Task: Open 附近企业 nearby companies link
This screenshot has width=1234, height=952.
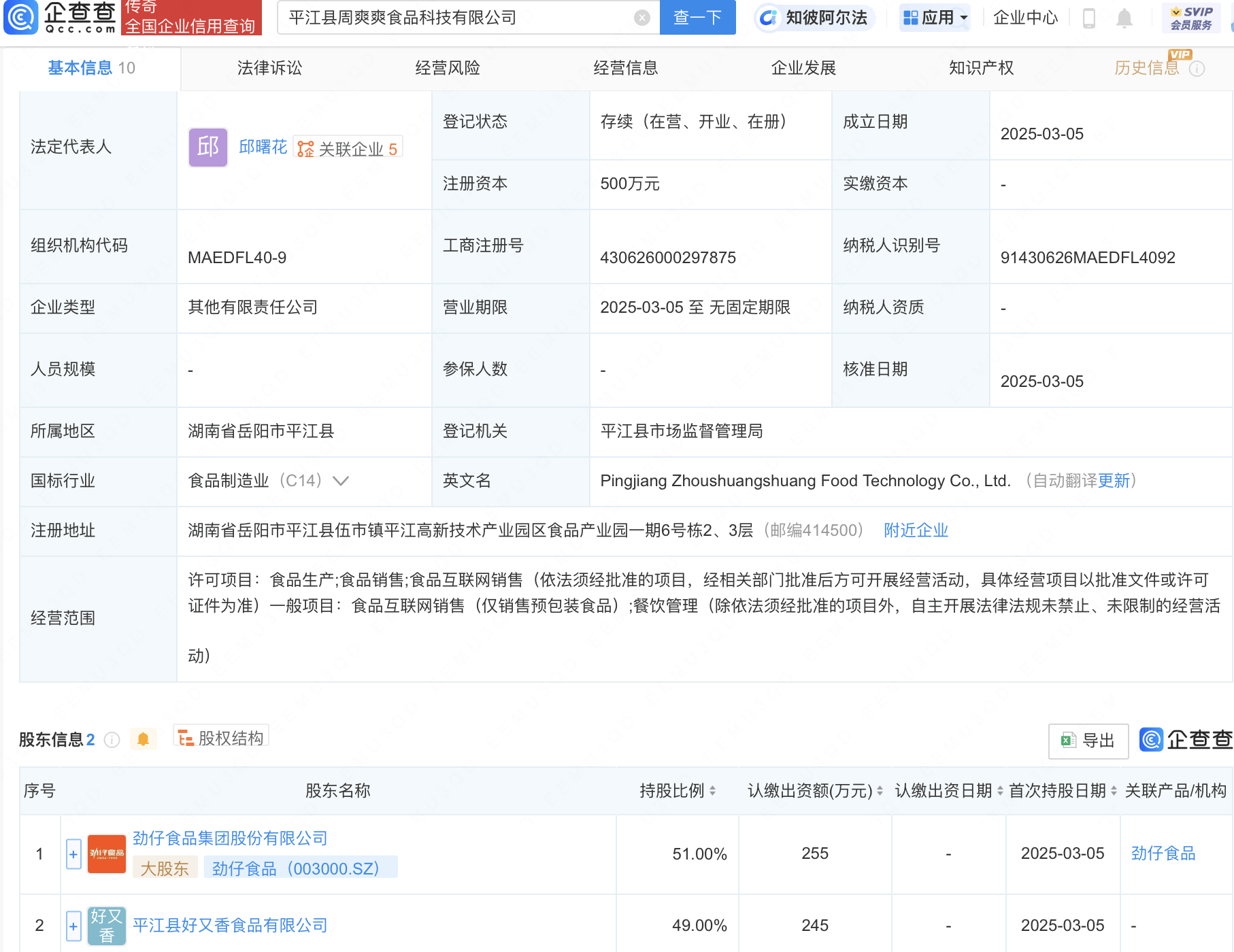Action: [916, 530]
